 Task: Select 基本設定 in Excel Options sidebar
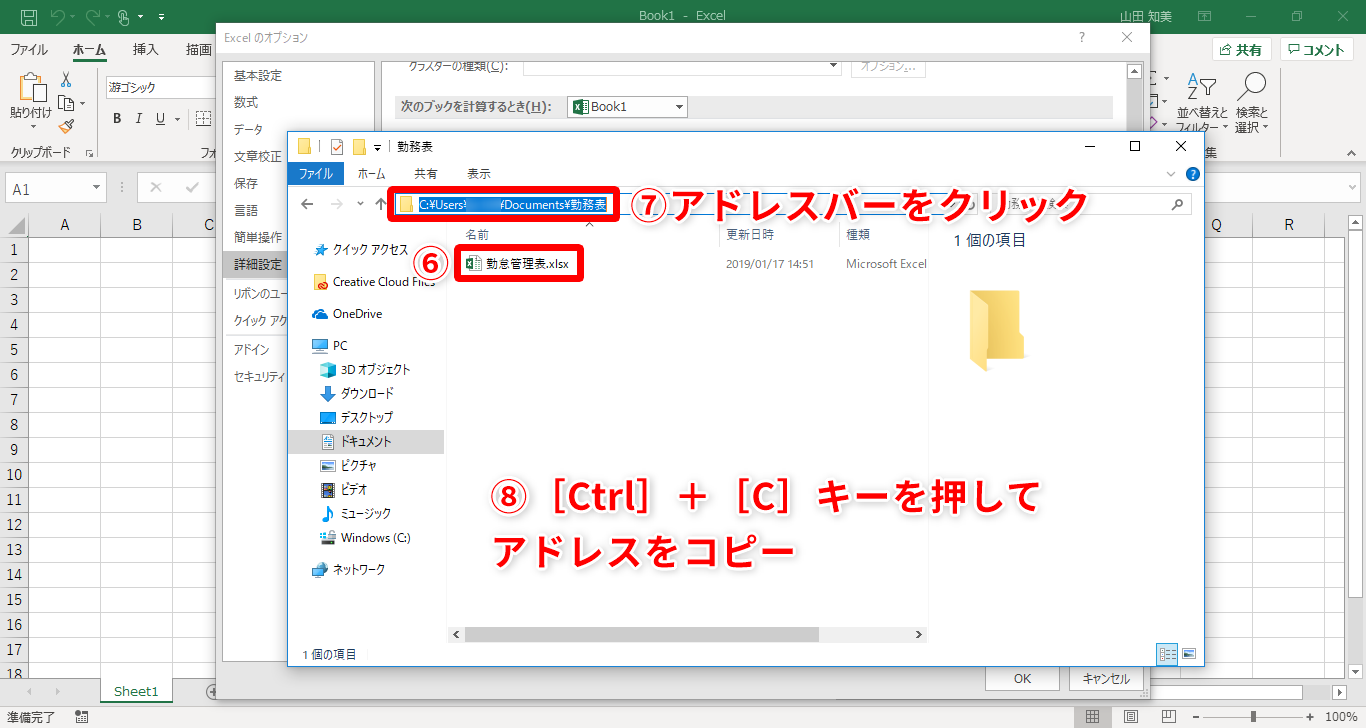coord(258,76)
